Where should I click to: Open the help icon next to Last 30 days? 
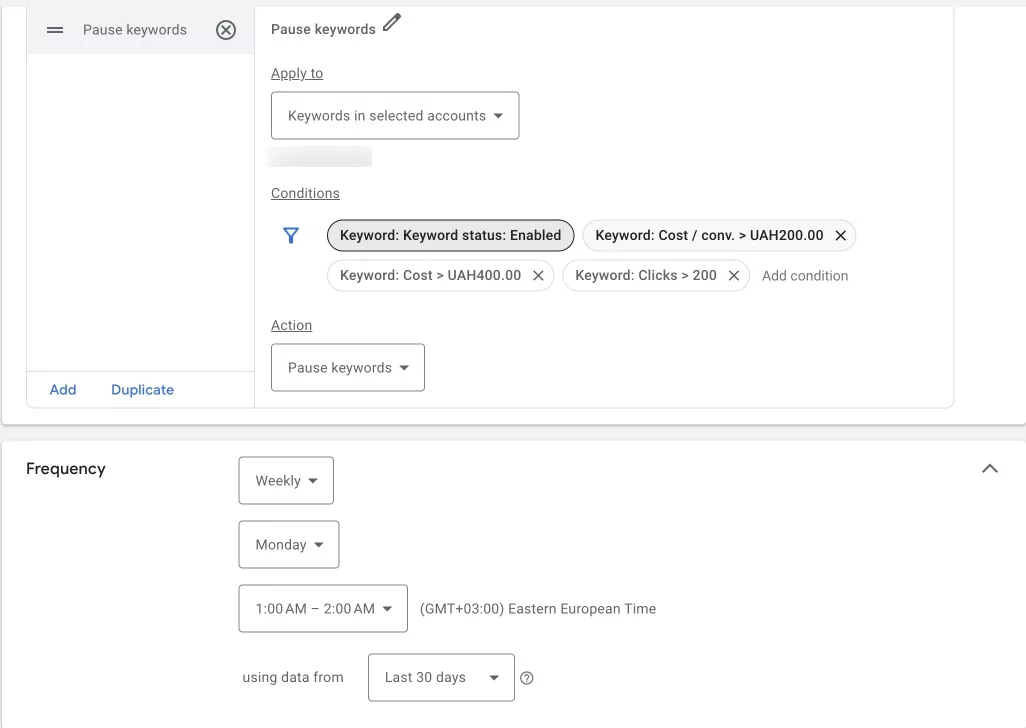click(x=527, y=678)
